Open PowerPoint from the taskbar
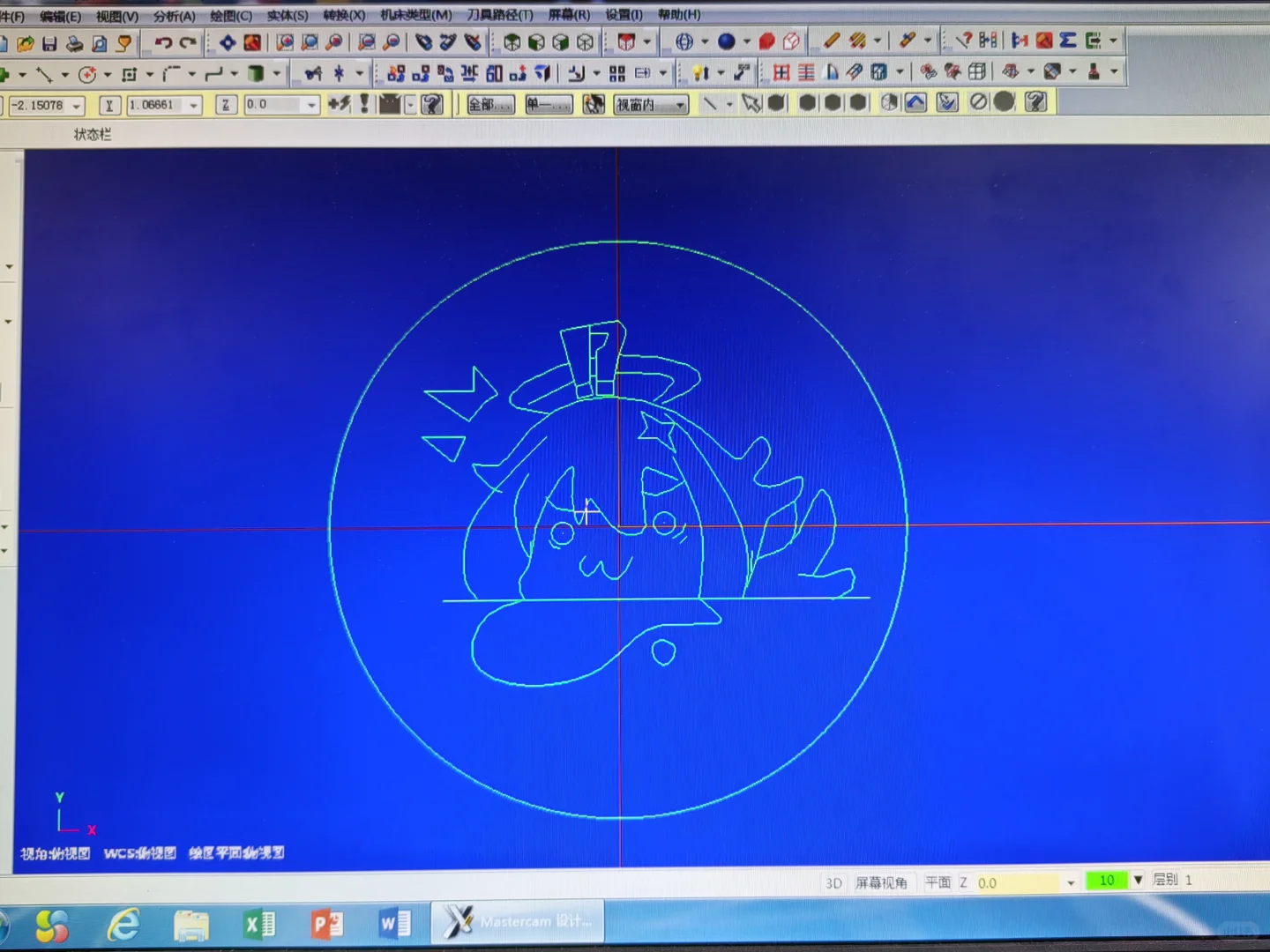This screenshot has height=952, width=1270. coord(327,924)
